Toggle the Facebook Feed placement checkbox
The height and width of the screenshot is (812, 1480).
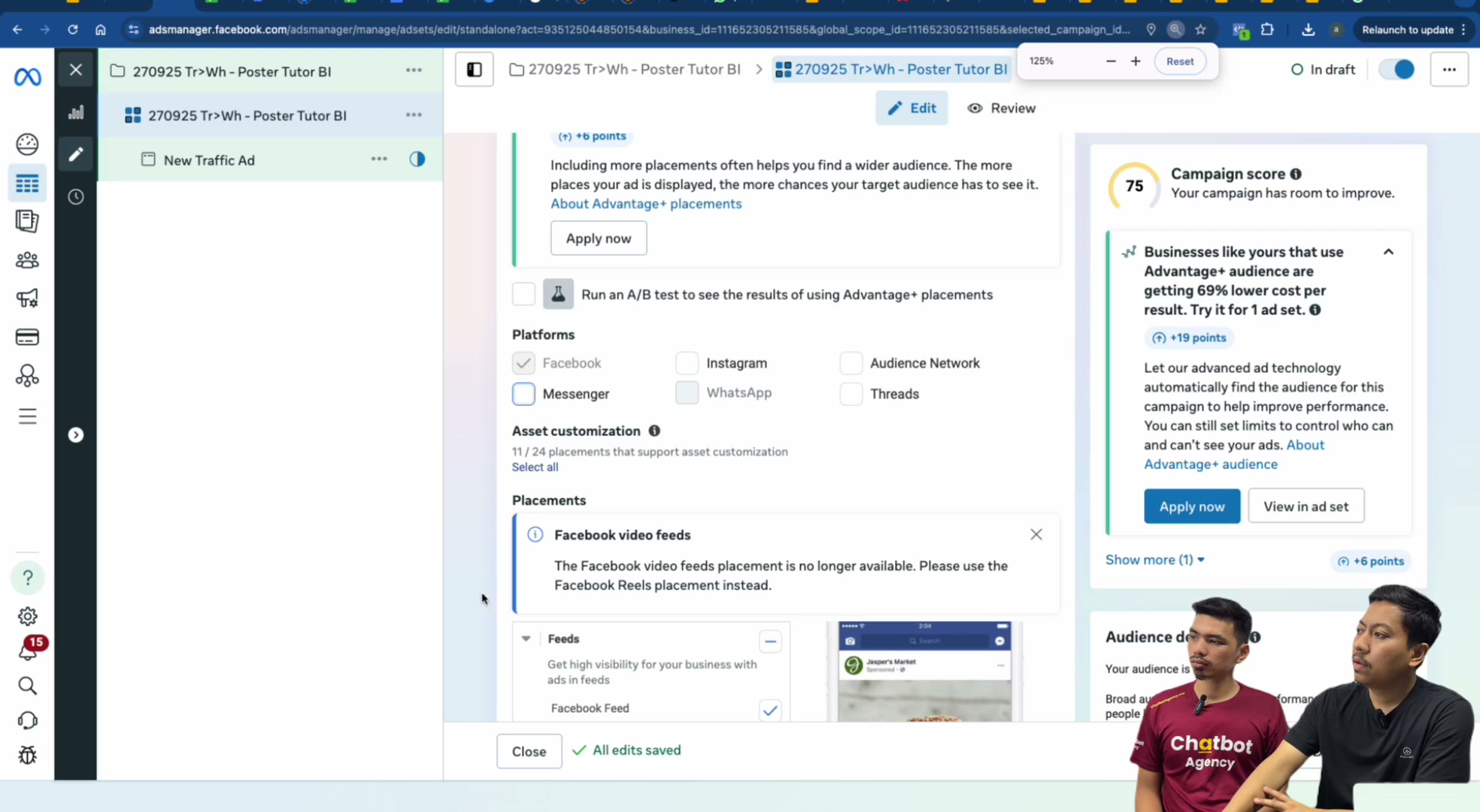770,710
